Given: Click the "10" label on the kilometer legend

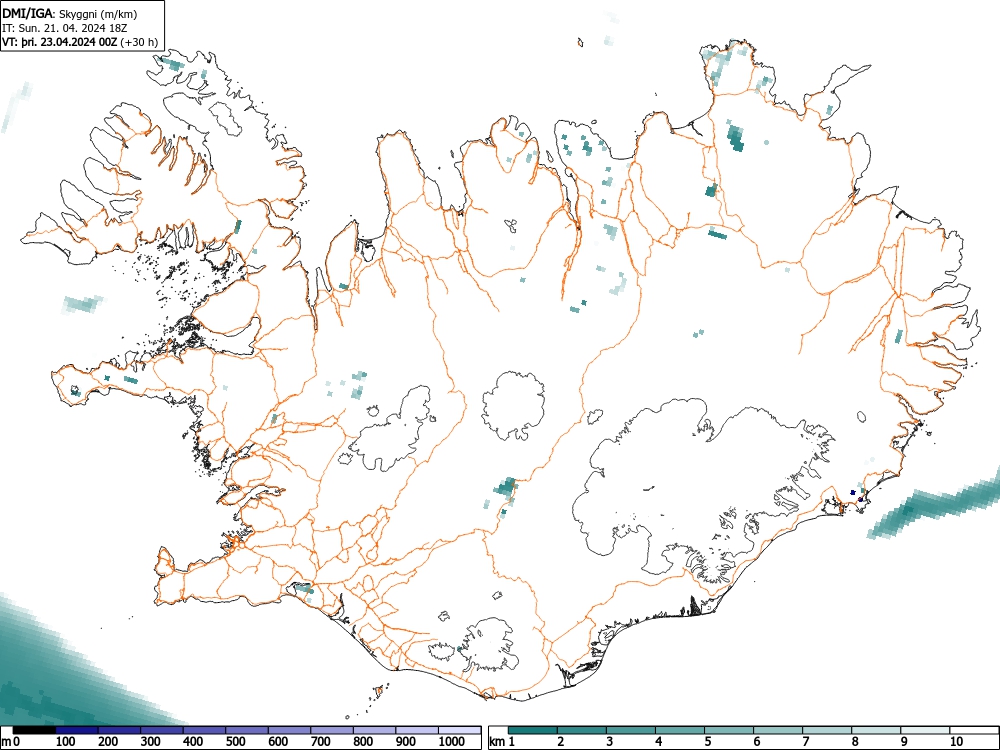Looking at the screenshot, I should [955, 742].
